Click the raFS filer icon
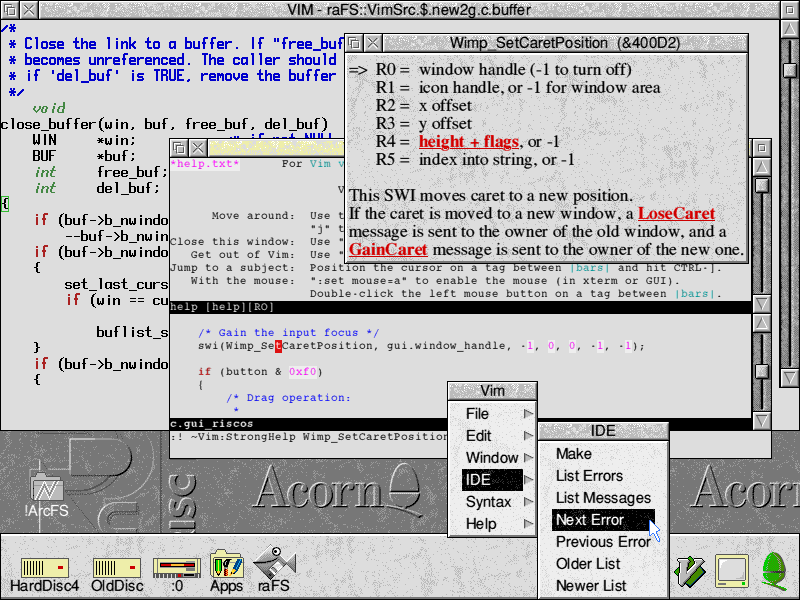Viewport: 800px width, 600px height. [274, 566]
